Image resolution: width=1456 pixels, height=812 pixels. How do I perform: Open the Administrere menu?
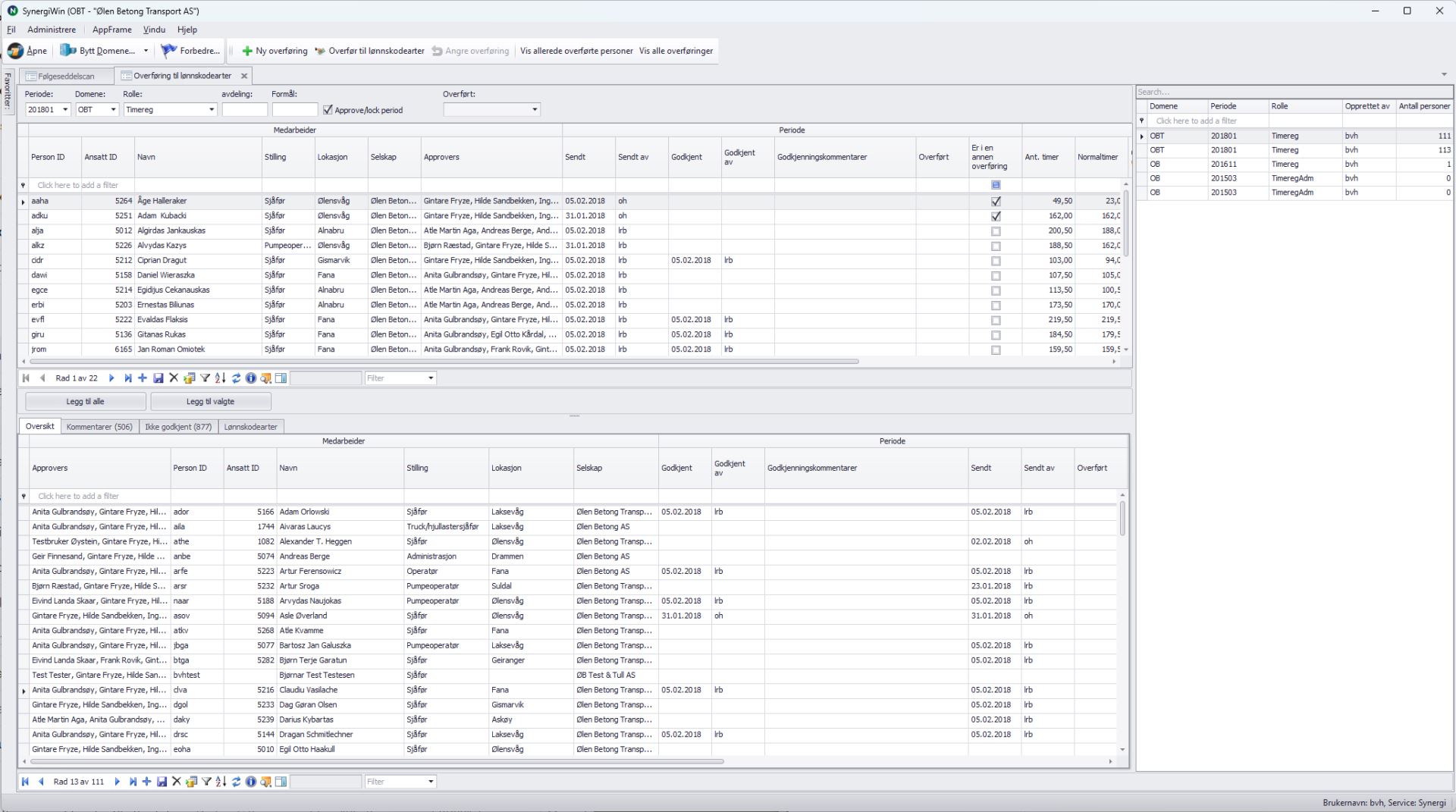coord(52,30)
